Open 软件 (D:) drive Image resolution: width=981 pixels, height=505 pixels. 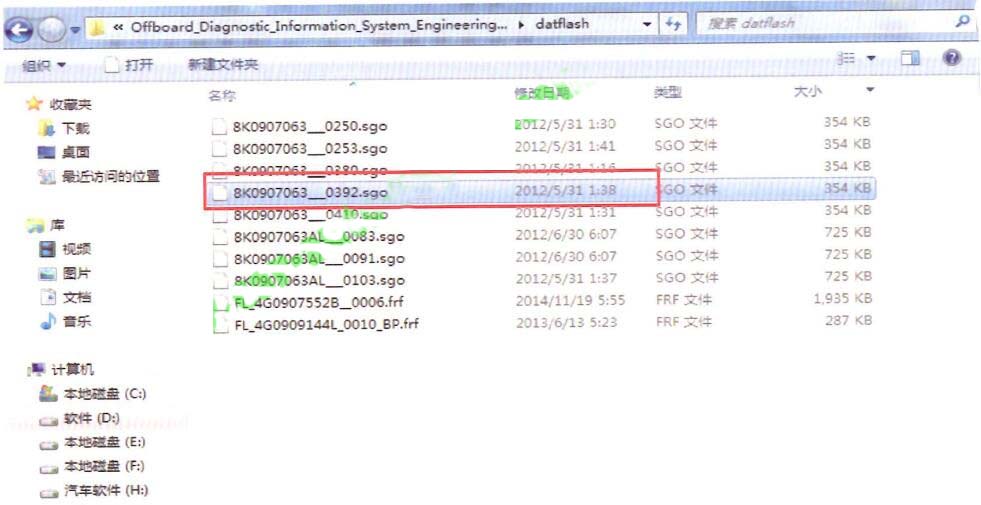91,418
